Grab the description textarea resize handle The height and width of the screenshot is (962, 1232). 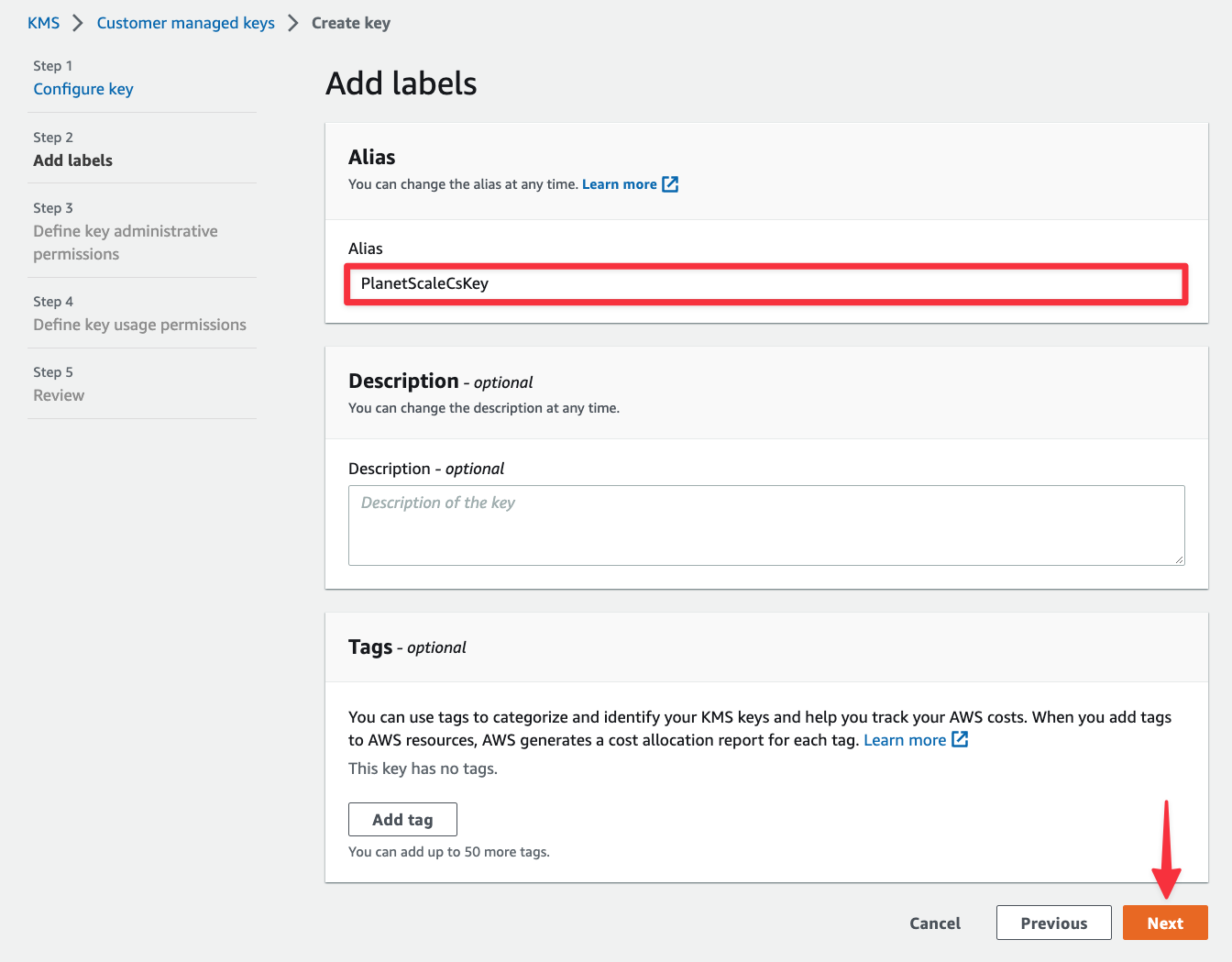pyautogui.click(x=1179, y=559)
